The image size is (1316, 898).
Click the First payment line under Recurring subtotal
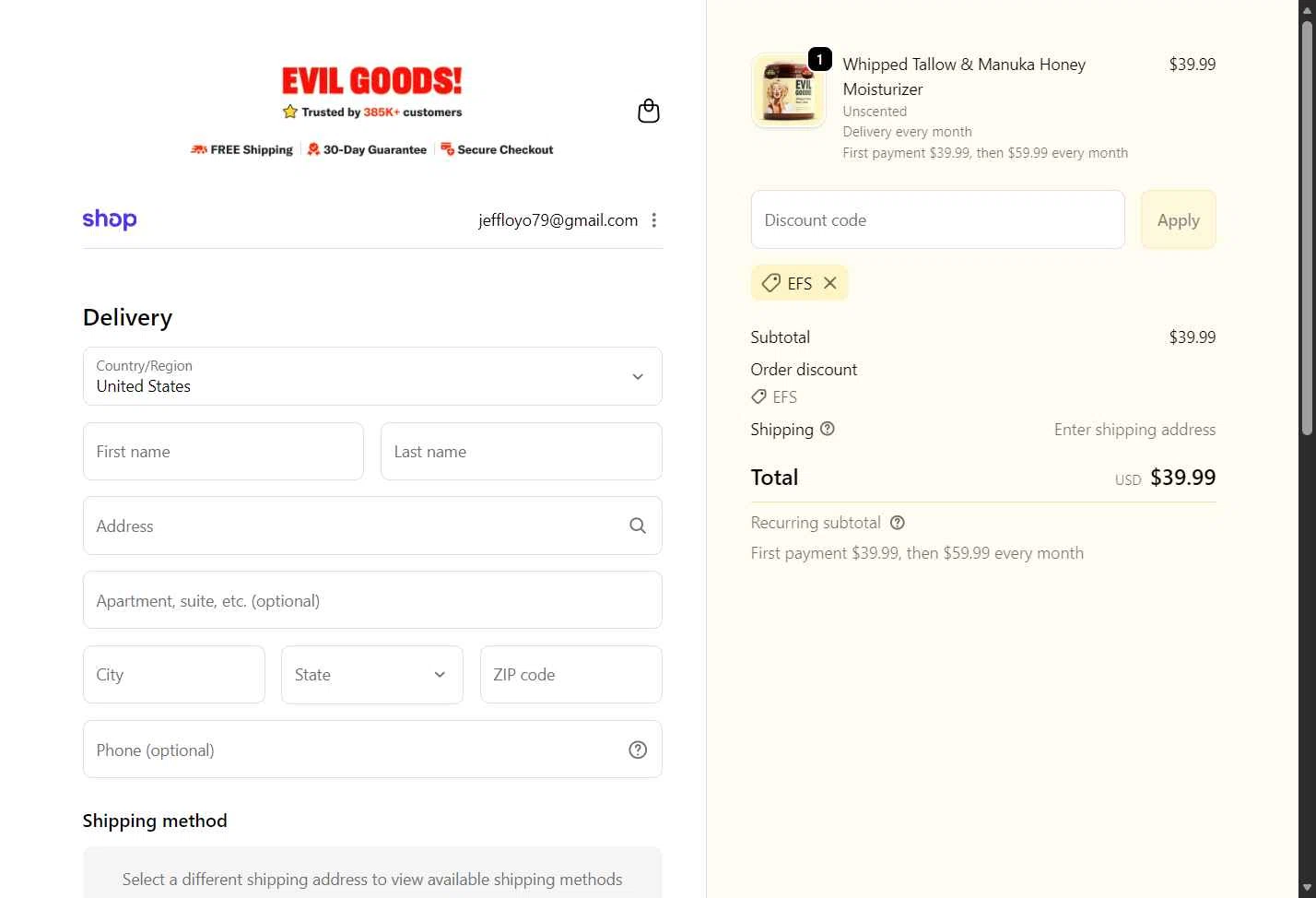917,553
